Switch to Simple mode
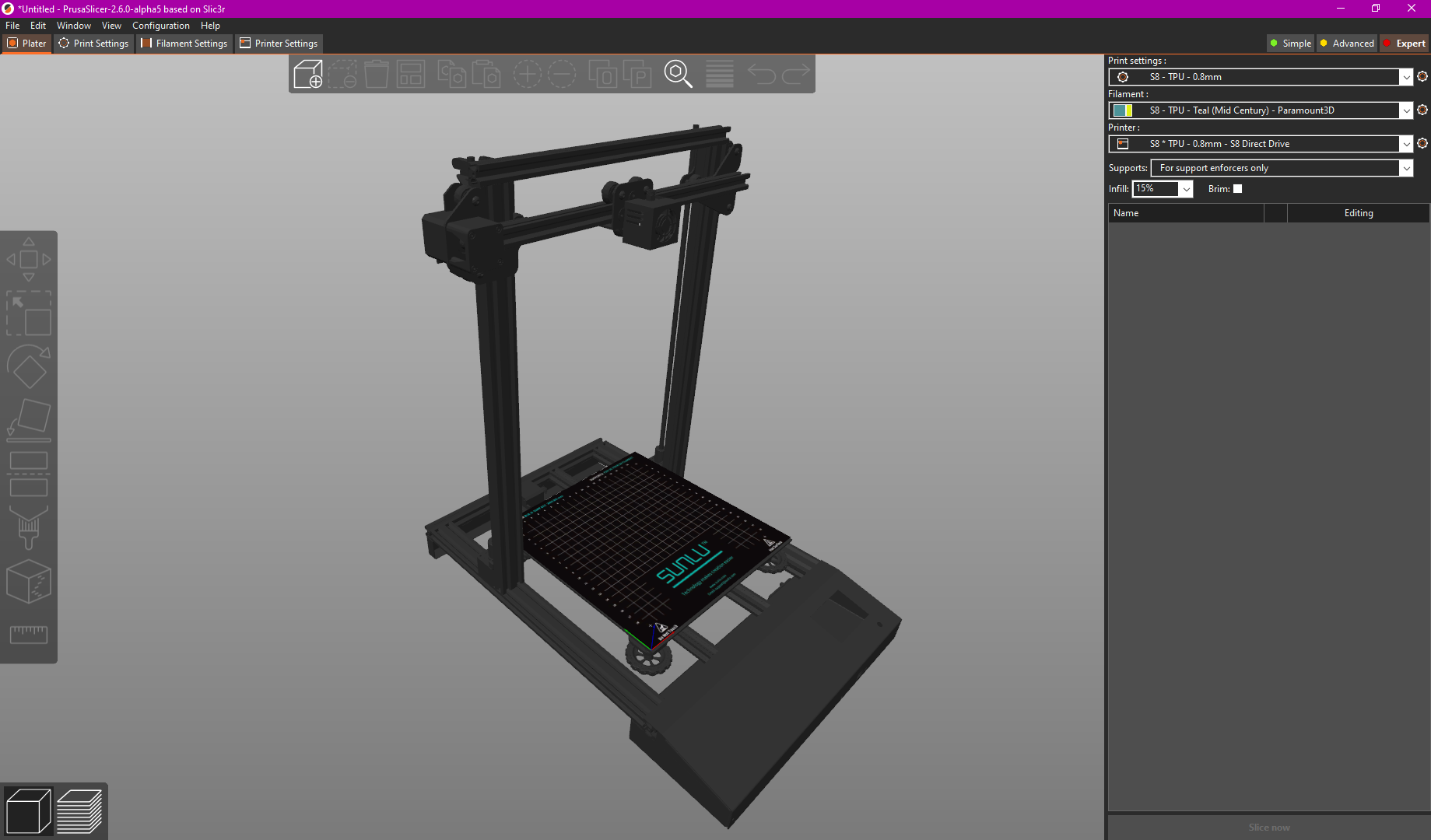Viewport: 1431px width, 840px height. pyautogui.click(x=1289, y=43)
